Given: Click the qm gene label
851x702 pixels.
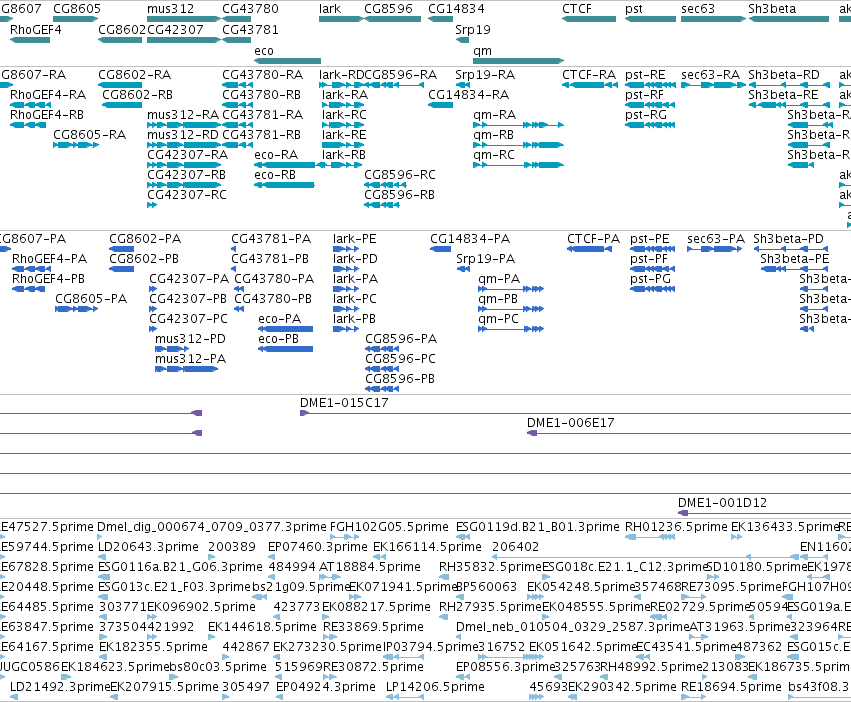Looking at the screenshot, I should tap(482, 50).
